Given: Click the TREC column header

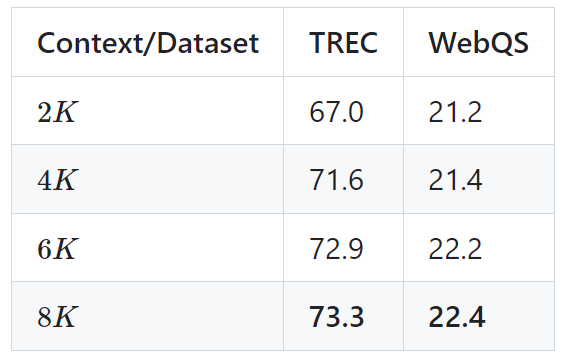Looking at the screenshot, I should 343,43.
